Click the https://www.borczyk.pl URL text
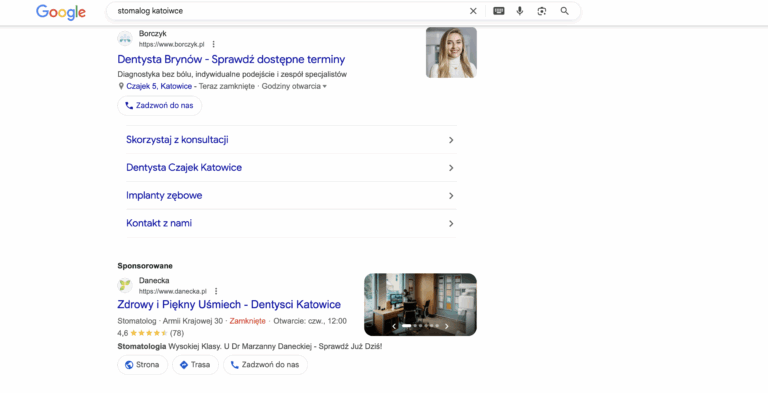The image size is (768, 393). (x=171, y=44)
